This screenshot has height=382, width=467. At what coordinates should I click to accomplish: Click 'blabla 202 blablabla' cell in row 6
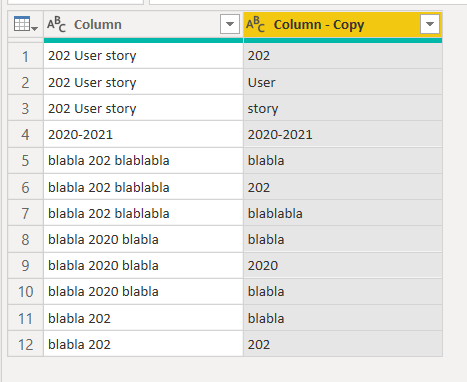tap(143, 187)
